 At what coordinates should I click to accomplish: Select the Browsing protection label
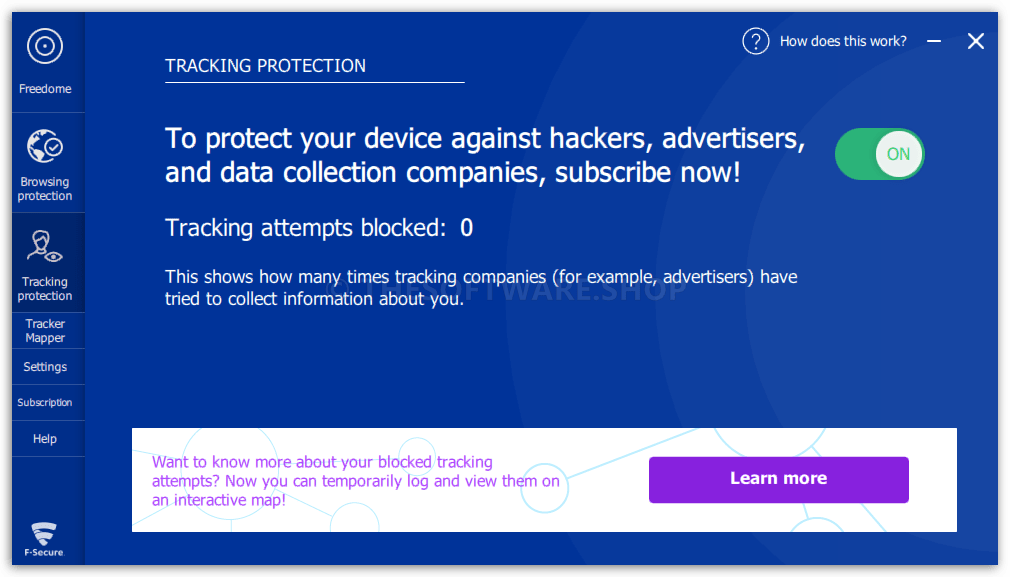[x=45, y=189]
